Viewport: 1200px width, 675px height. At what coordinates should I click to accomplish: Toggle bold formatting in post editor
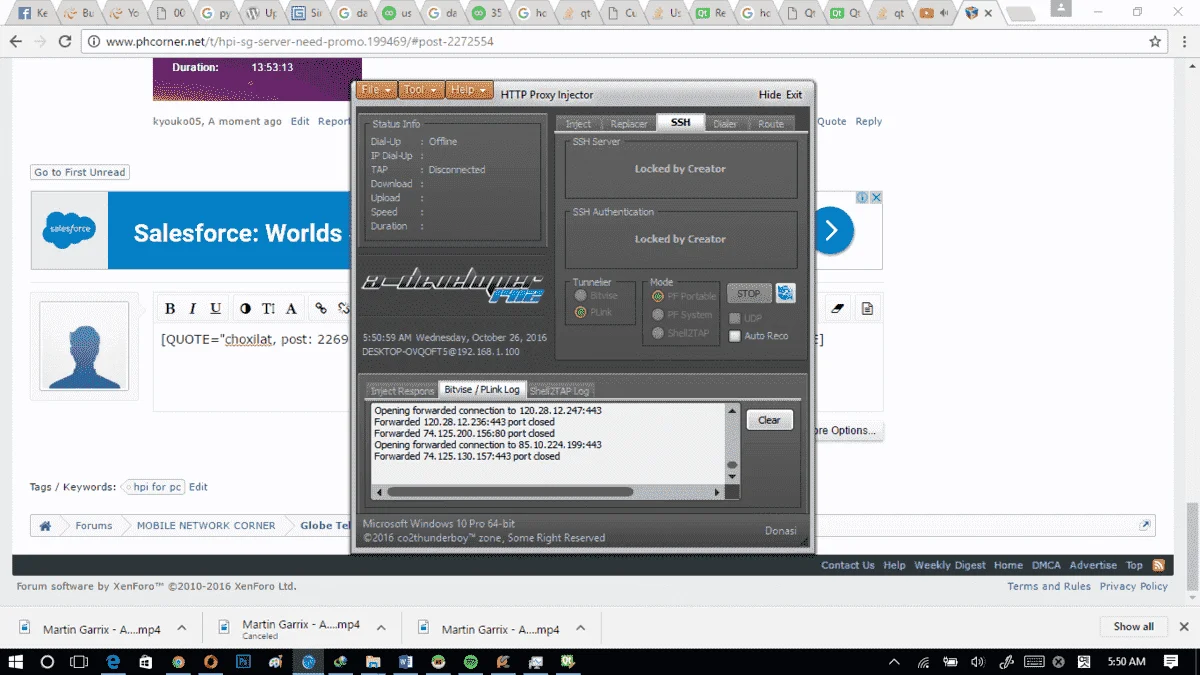coord(170,309)
